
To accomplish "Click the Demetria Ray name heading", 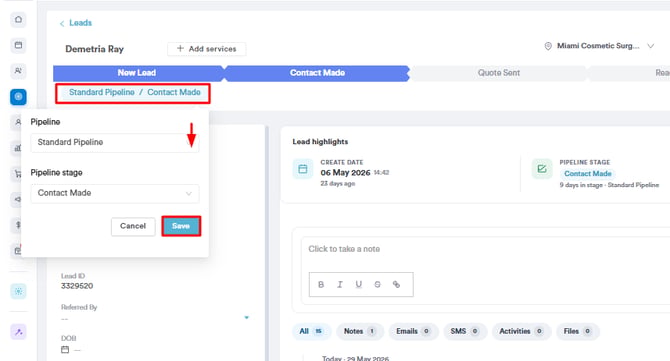I will (x=94, y=49).
